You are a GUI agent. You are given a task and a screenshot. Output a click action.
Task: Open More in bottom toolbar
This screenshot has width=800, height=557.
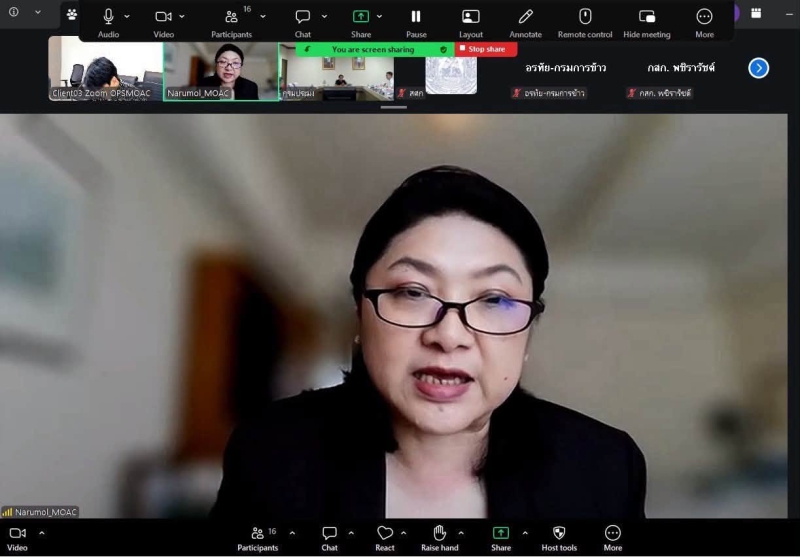613,533
